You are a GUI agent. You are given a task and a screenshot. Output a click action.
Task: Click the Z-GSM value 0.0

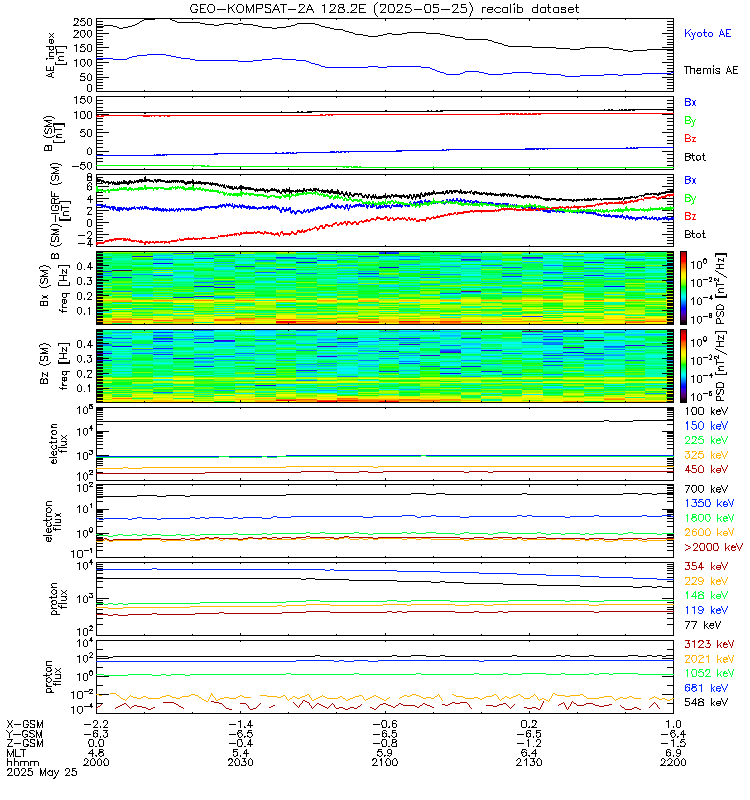96,743
